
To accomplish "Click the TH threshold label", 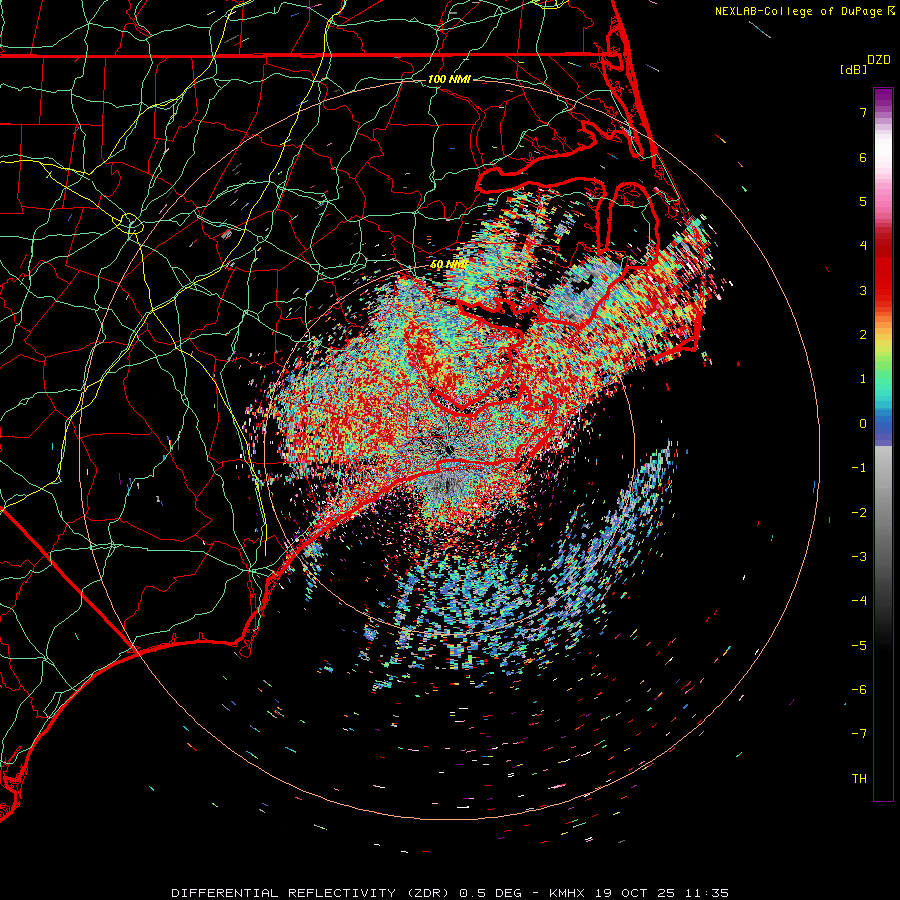I will [x=859, y=779].
